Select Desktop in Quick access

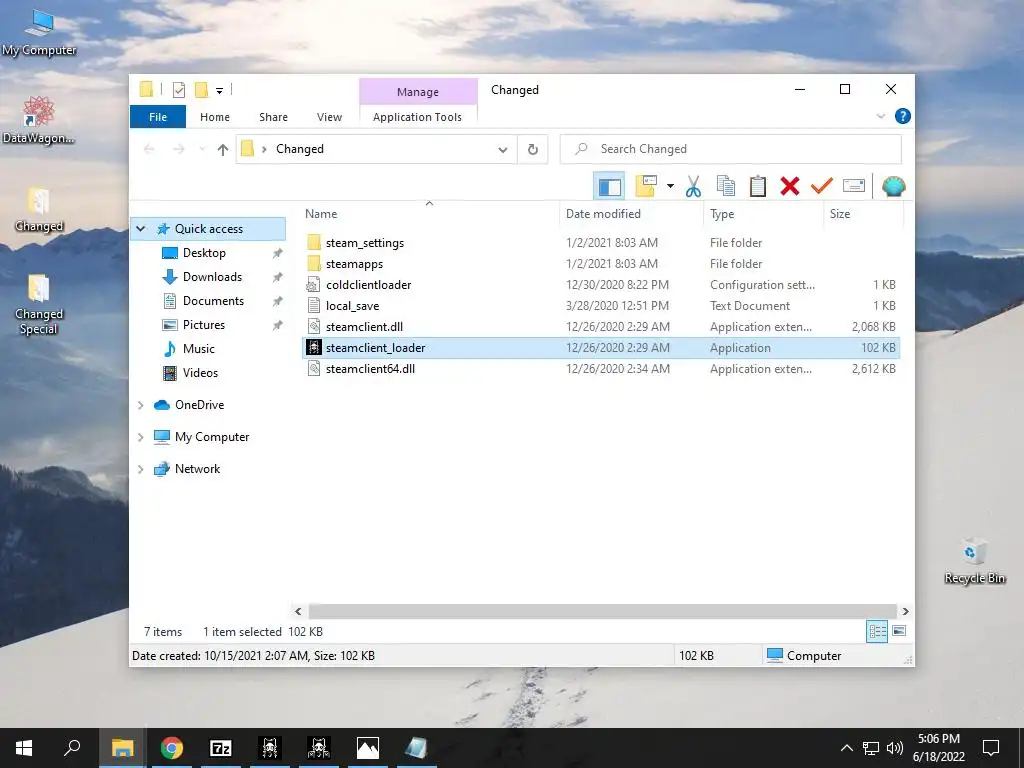click(x=204, y=253)
